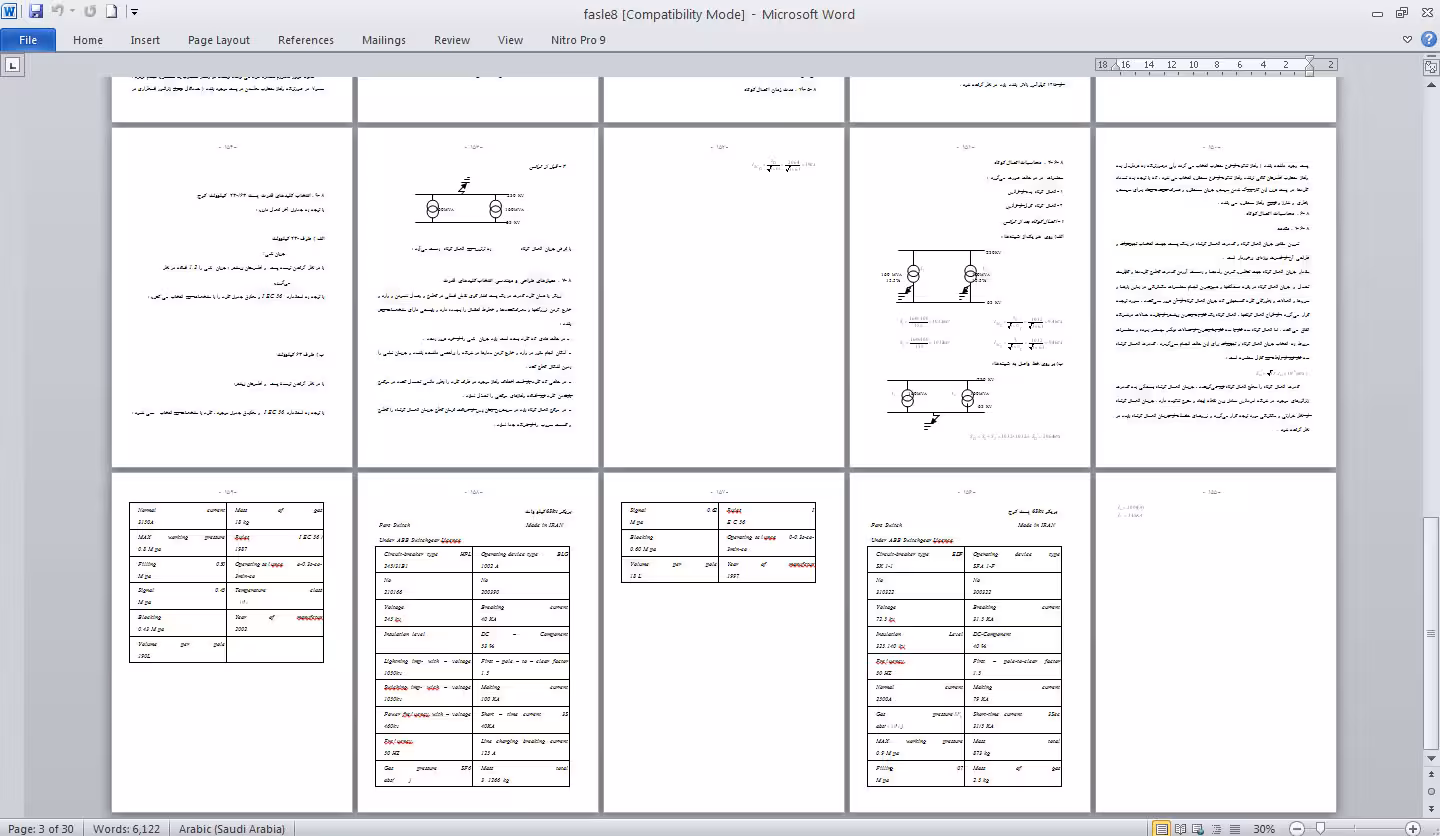Open the View tab
The height and width of the screenshot is (836, 1440).
510,40
